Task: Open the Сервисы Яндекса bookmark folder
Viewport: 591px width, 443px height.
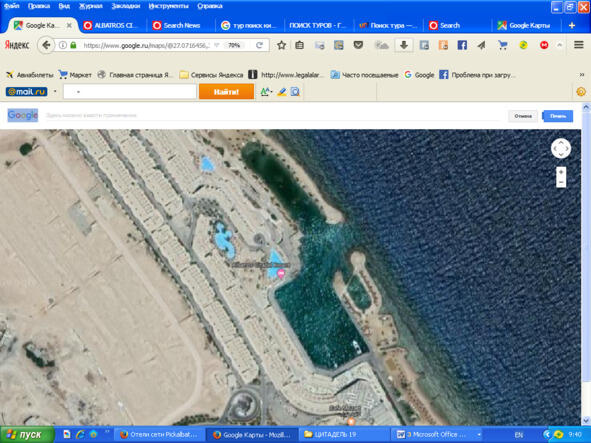Action: pos(211,75)
